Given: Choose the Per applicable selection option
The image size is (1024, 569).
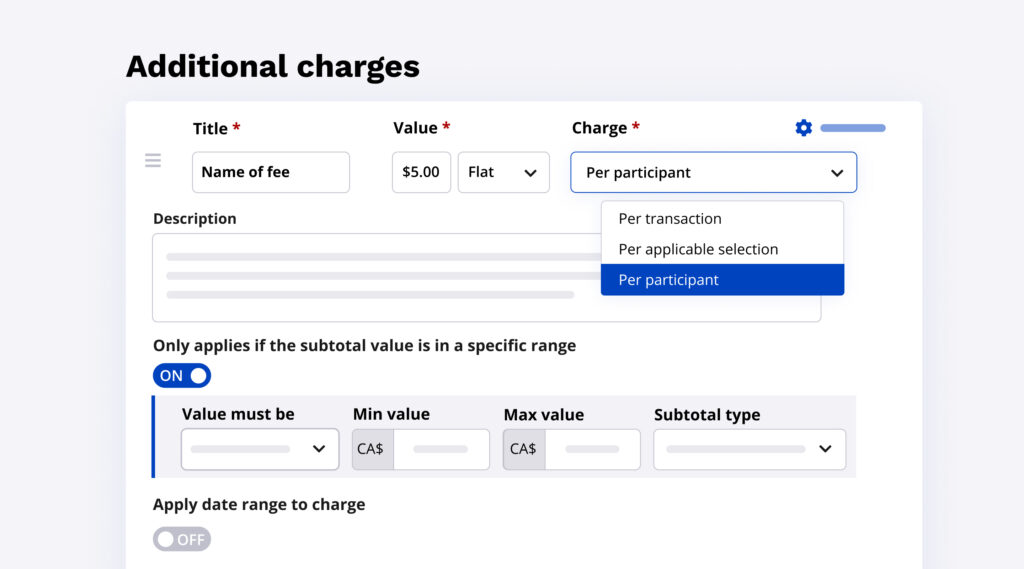Looking at the screenshot, I should click(x=698, y=249).
